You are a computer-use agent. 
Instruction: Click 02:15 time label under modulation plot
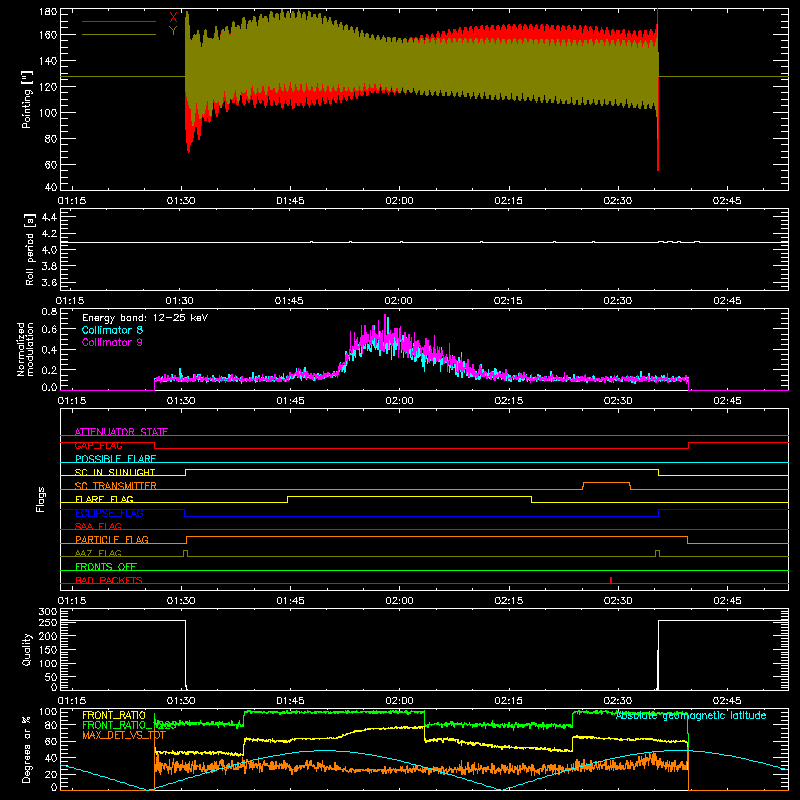pos(508,401)
